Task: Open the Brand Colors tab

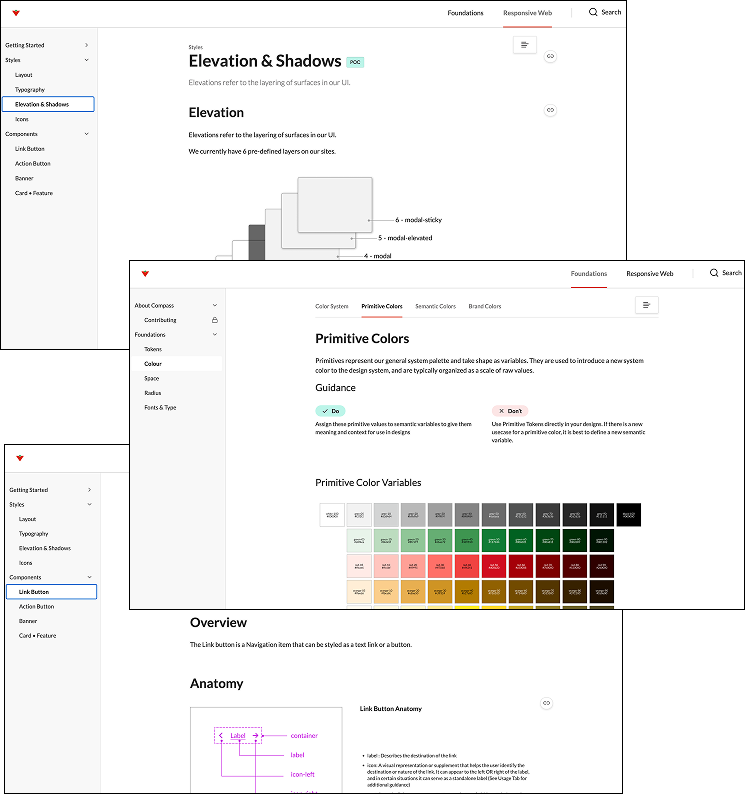Action: point(485,306)
